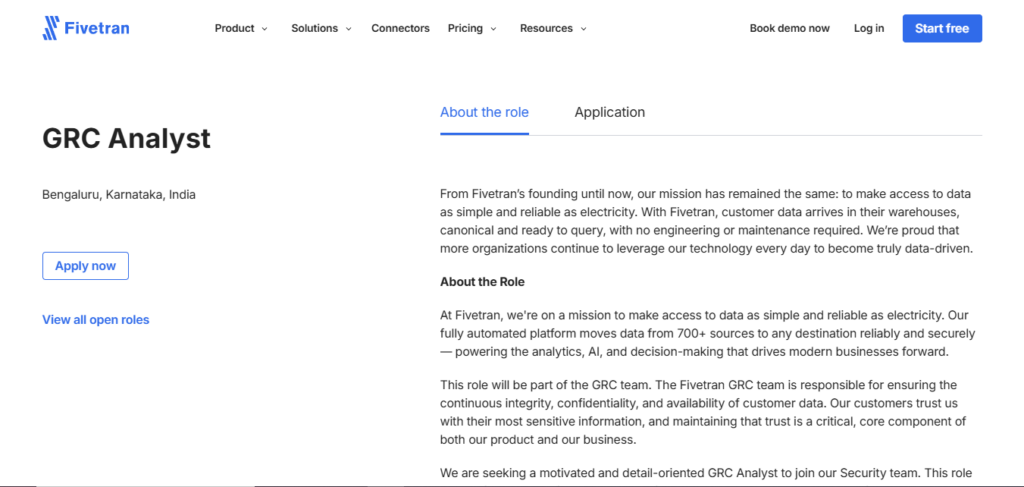Expand the Pricing chevron arrow

[493, 29]
